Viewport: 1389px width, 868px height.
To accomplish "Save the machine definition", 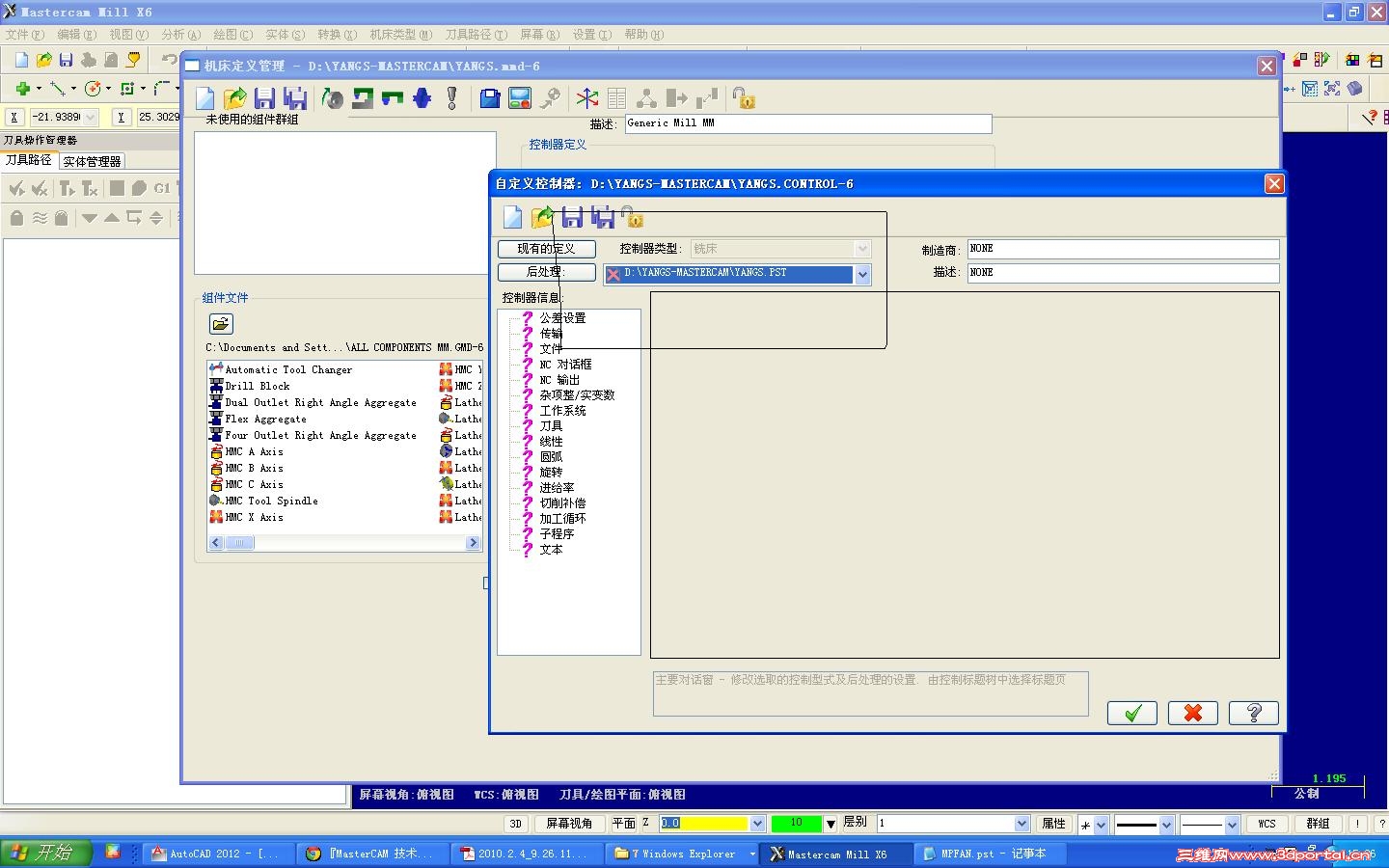I will pos(264,98).
